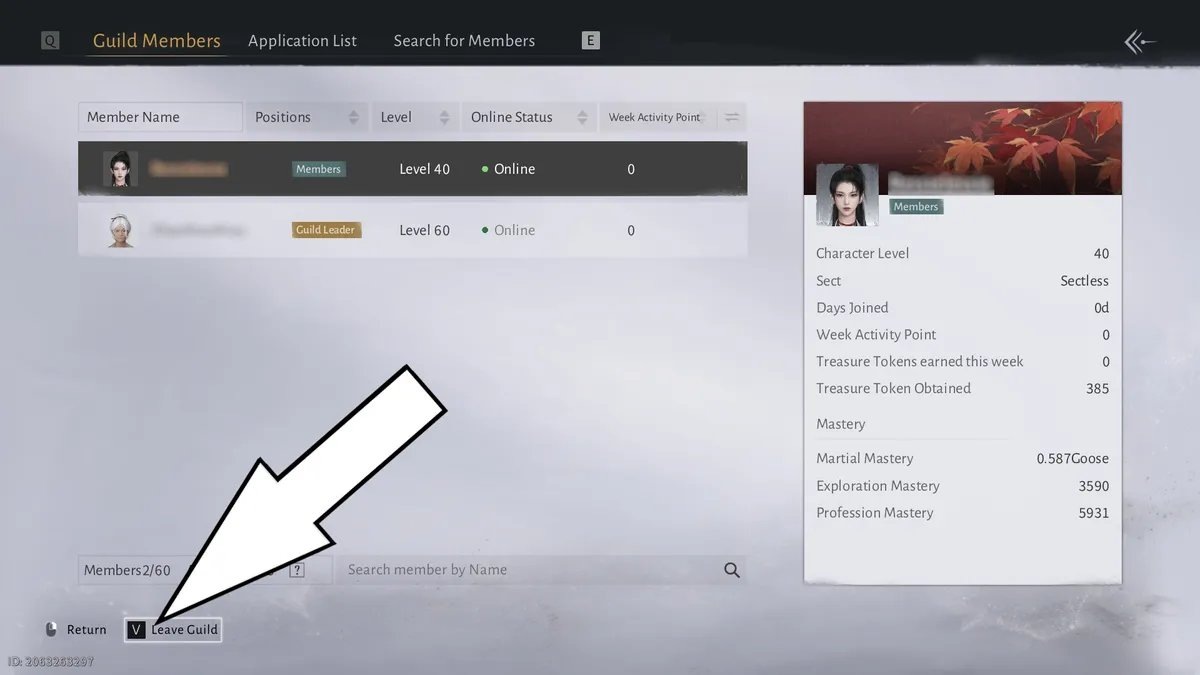Click the Member Name column header

tap(160, 117)
